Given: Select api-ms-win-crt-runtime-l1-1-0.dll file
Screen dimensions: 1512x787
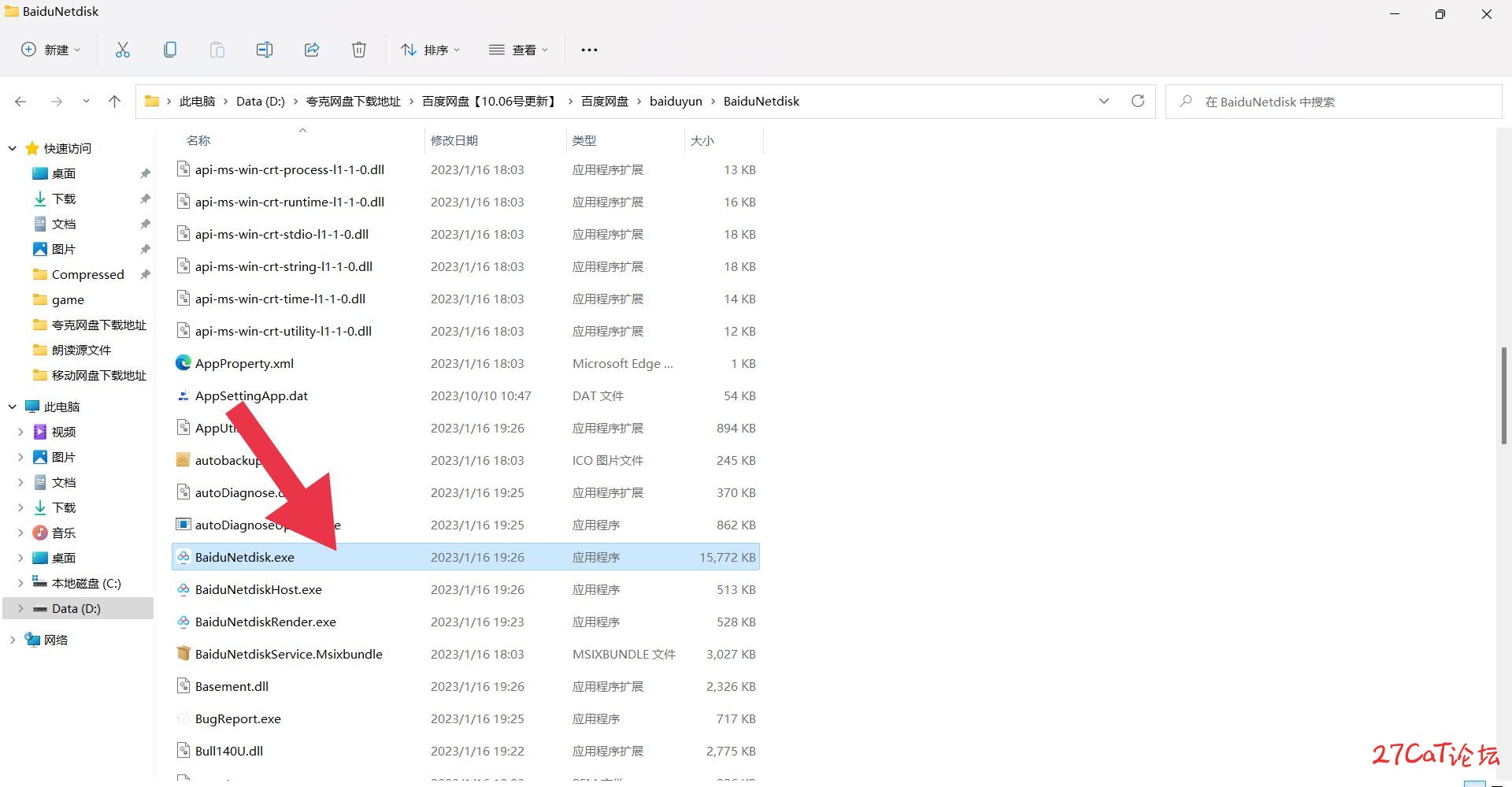Looking at the screenshot, I should coord(465,202).
